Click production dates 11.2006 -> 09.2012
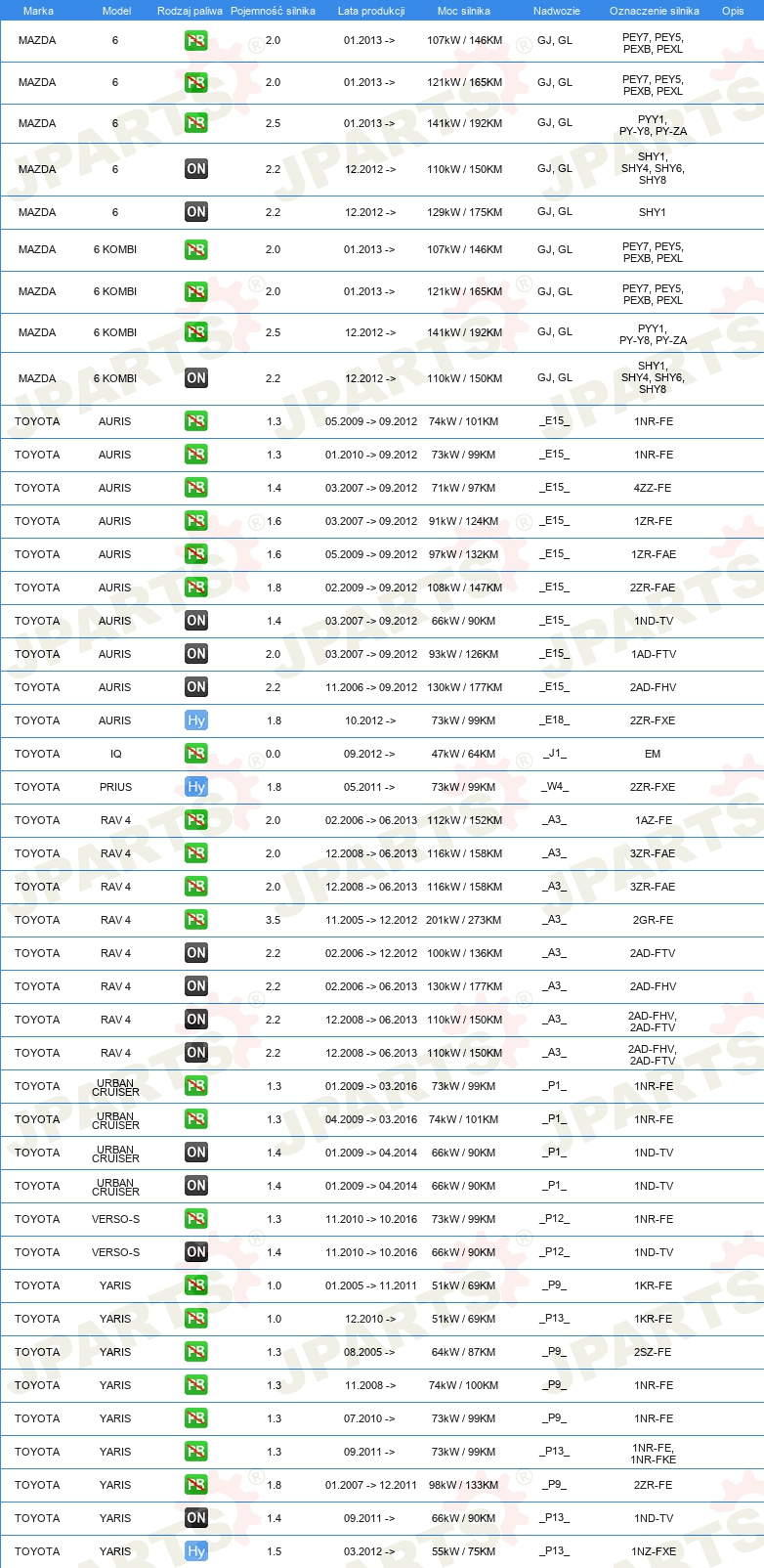The image size is (764, 1568). click(371, 687)
